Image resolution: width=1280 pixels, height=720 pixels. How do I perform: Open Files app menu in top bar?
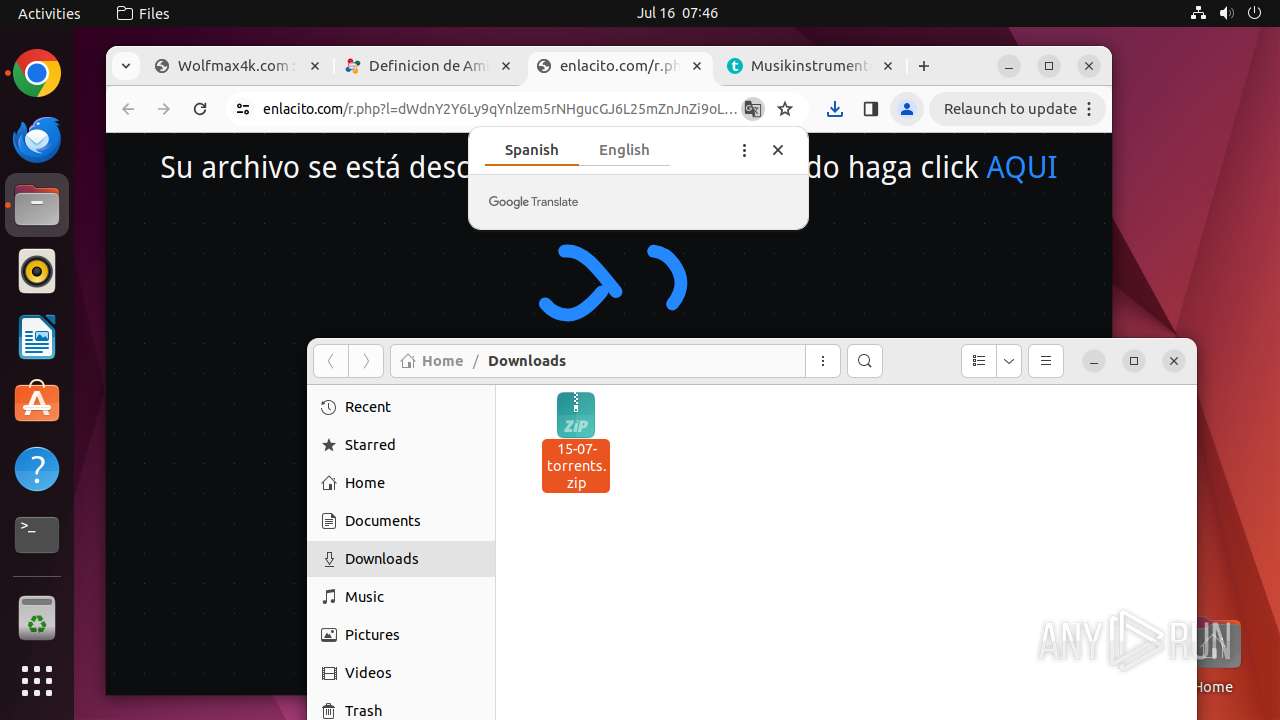[x=143, y=13]
